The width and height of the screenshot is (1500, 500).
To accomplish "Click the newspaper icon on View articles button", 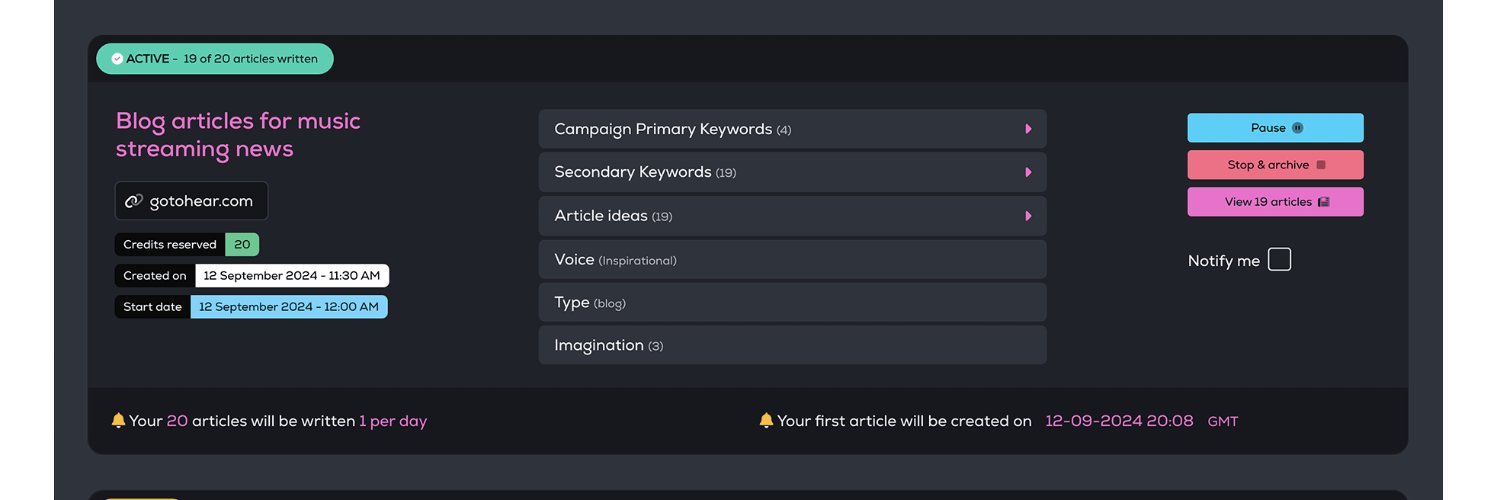I will (x=1323, y=202).
